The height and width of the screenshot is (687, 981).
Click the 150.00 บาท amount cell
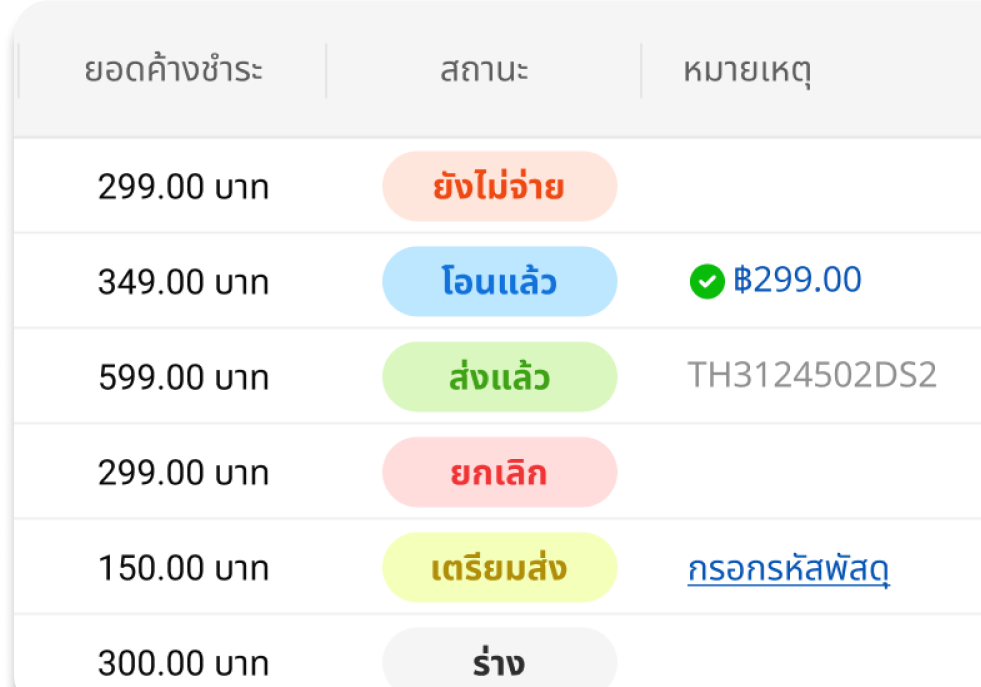[183, 568]
